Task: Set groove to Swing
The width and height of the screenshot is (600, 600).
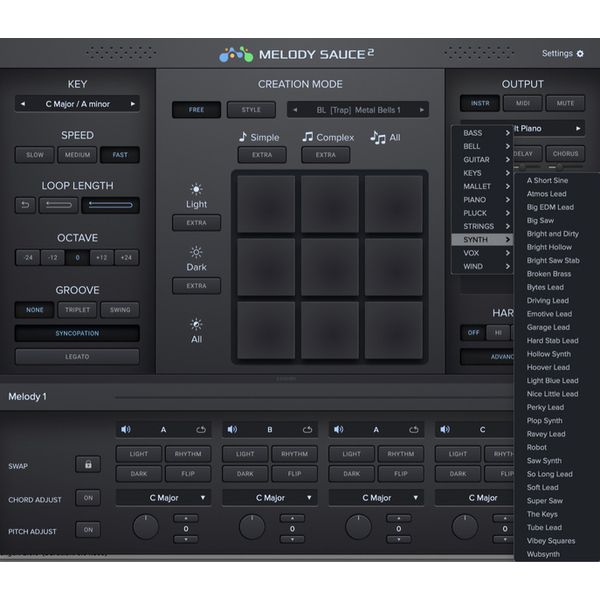Action: tap(120, 310)
